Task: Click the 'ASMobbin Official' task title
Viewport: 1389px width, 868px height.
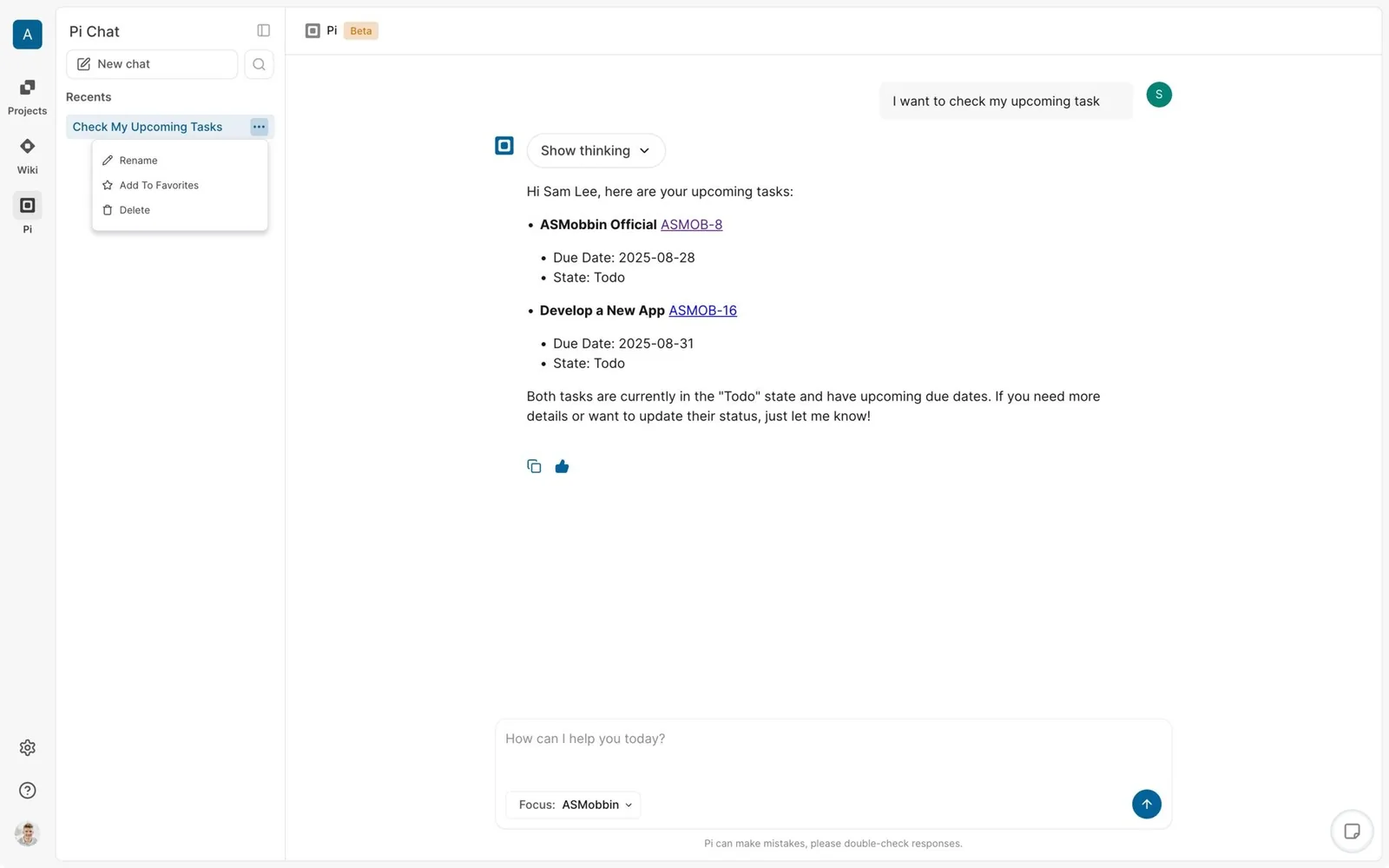Action: pyautogui.click(x=598, y=225)
